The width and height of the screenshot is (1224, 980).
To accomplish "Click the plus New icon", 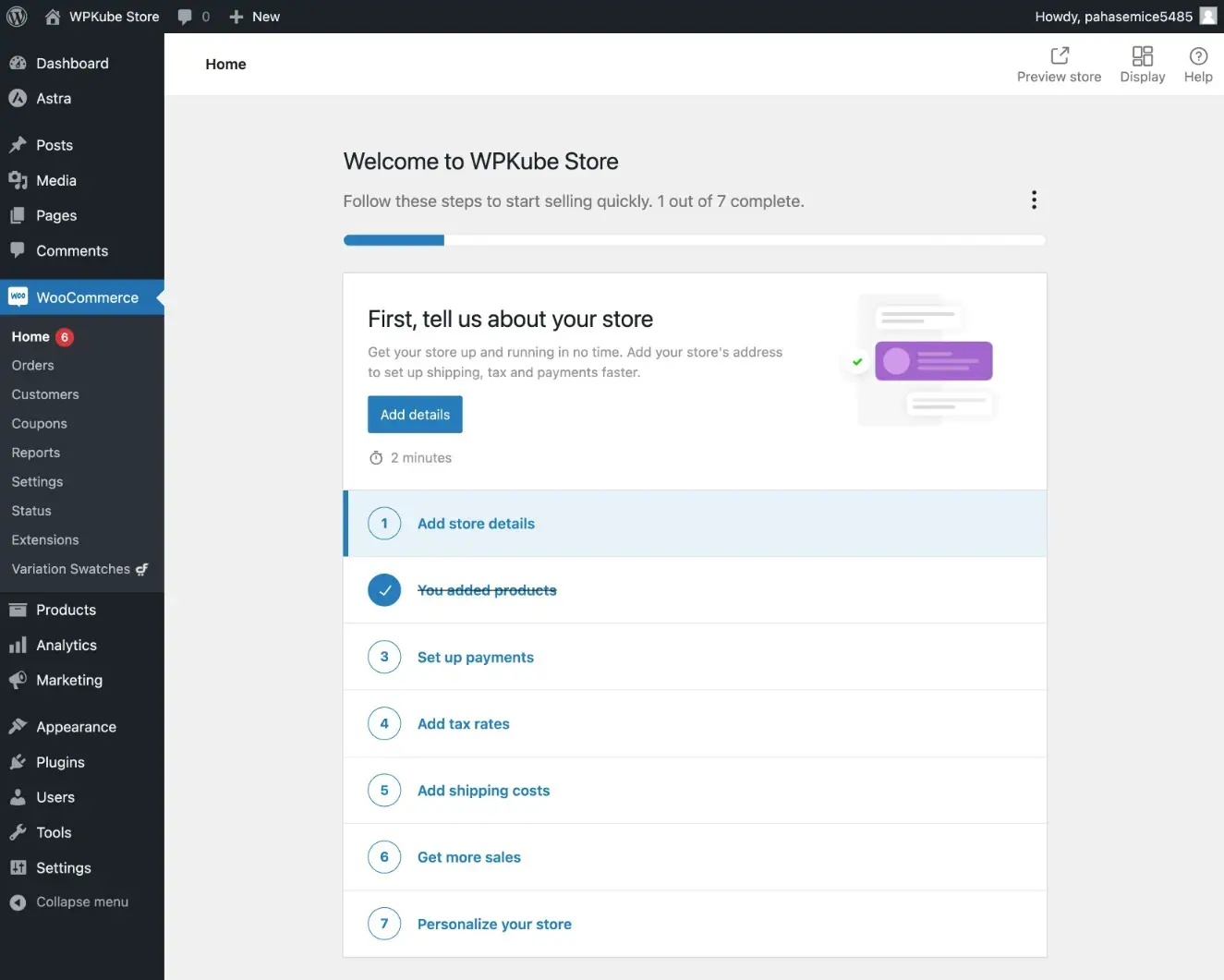I will [236, 17].
